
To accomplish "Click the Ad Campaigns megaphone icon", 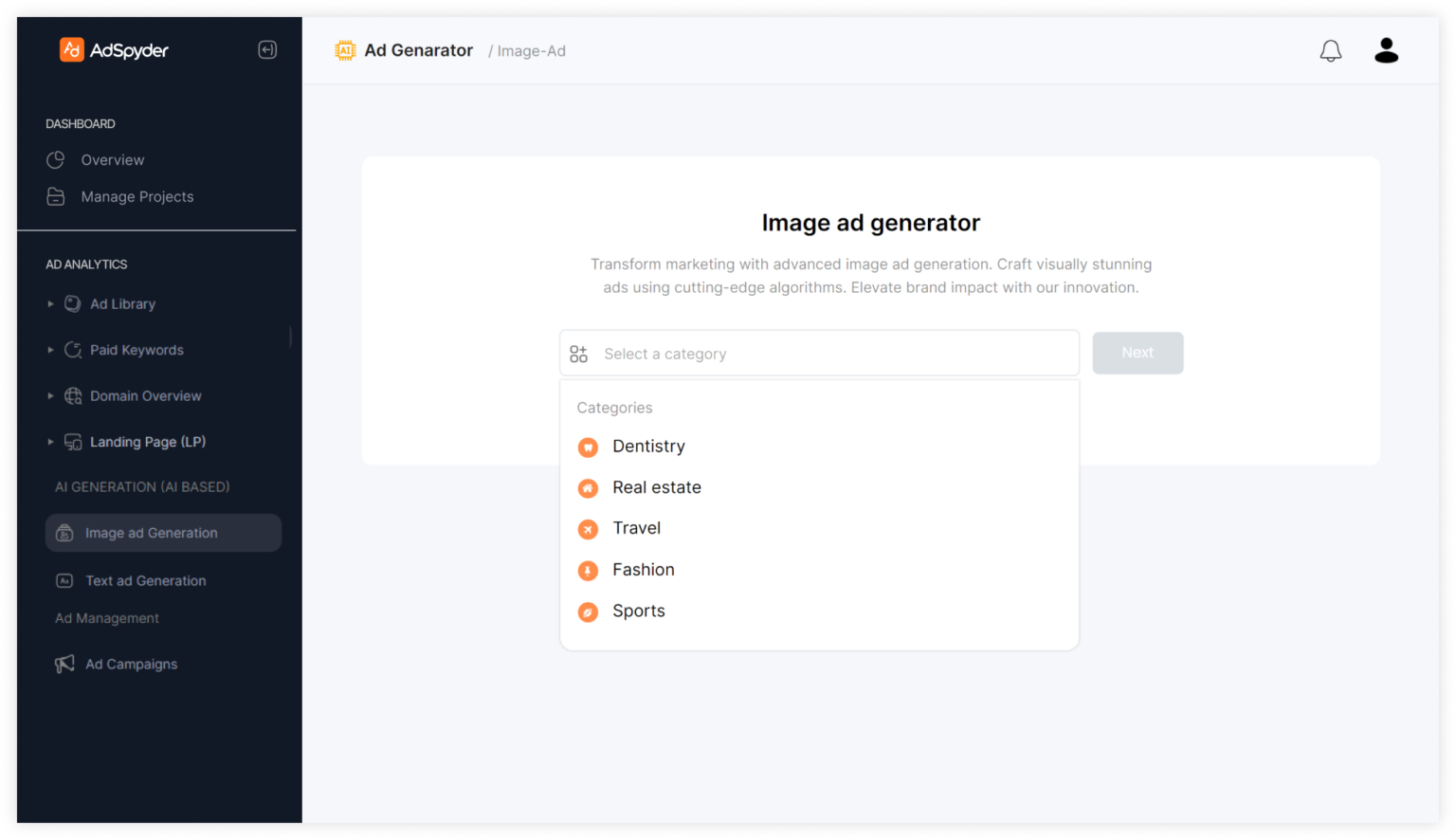I will 64,664.
